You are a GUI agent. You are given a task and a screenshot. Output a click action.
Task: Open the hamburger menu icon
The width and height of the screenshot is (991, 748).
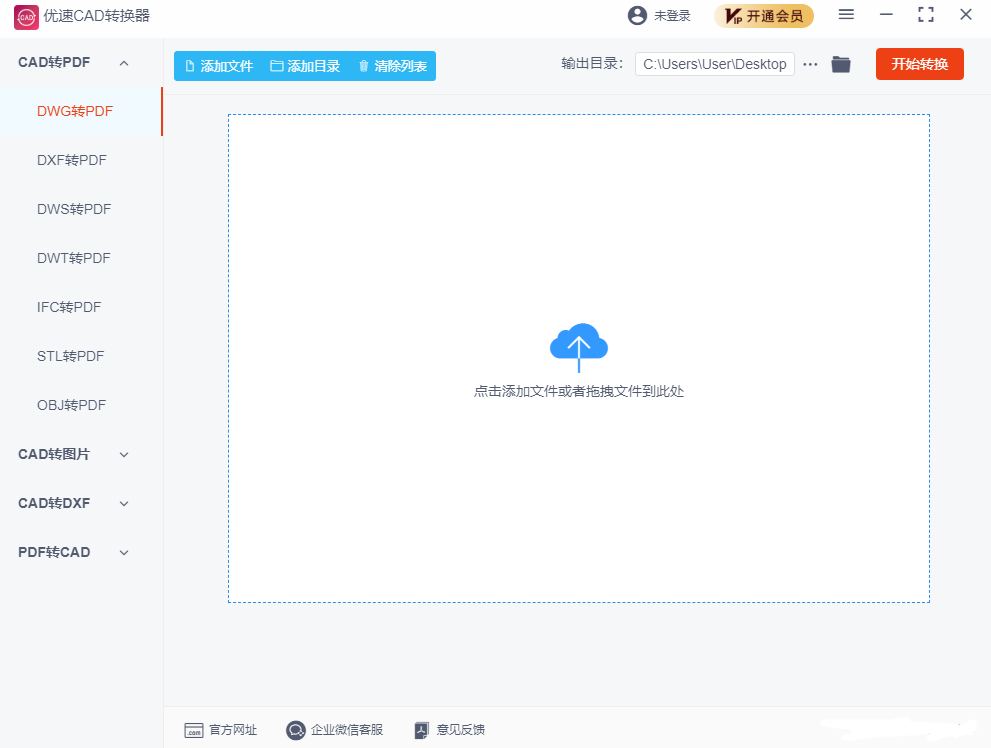[x=846, y=15]
